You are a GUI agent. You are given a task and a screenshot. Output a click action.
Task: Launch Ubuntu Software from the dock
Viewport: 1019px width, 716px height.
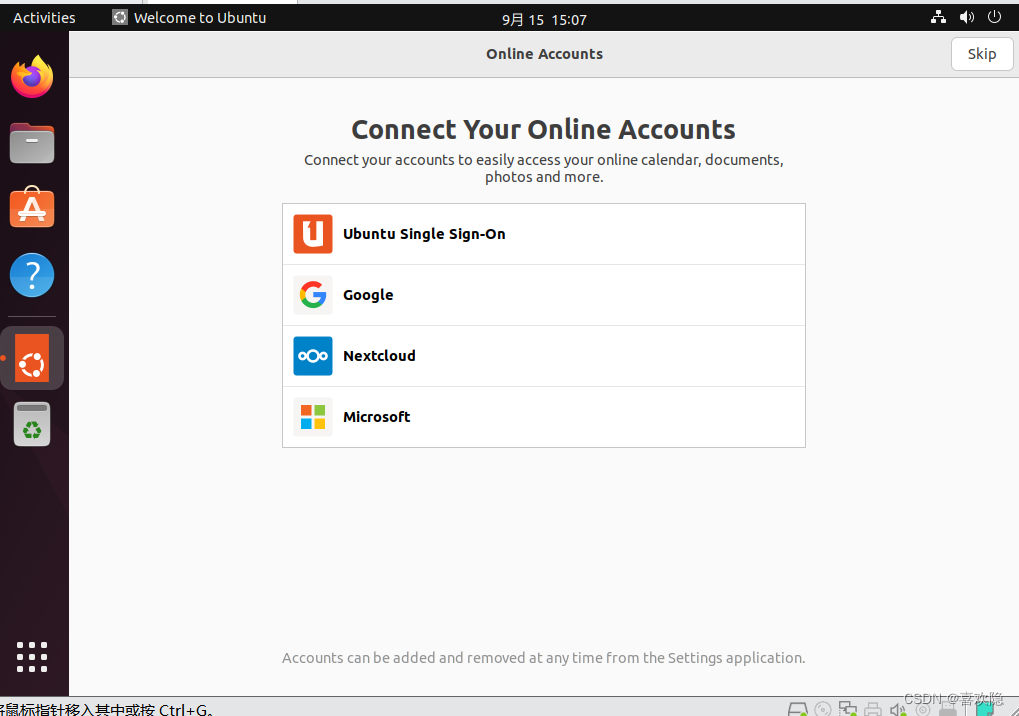pos(32,207)
